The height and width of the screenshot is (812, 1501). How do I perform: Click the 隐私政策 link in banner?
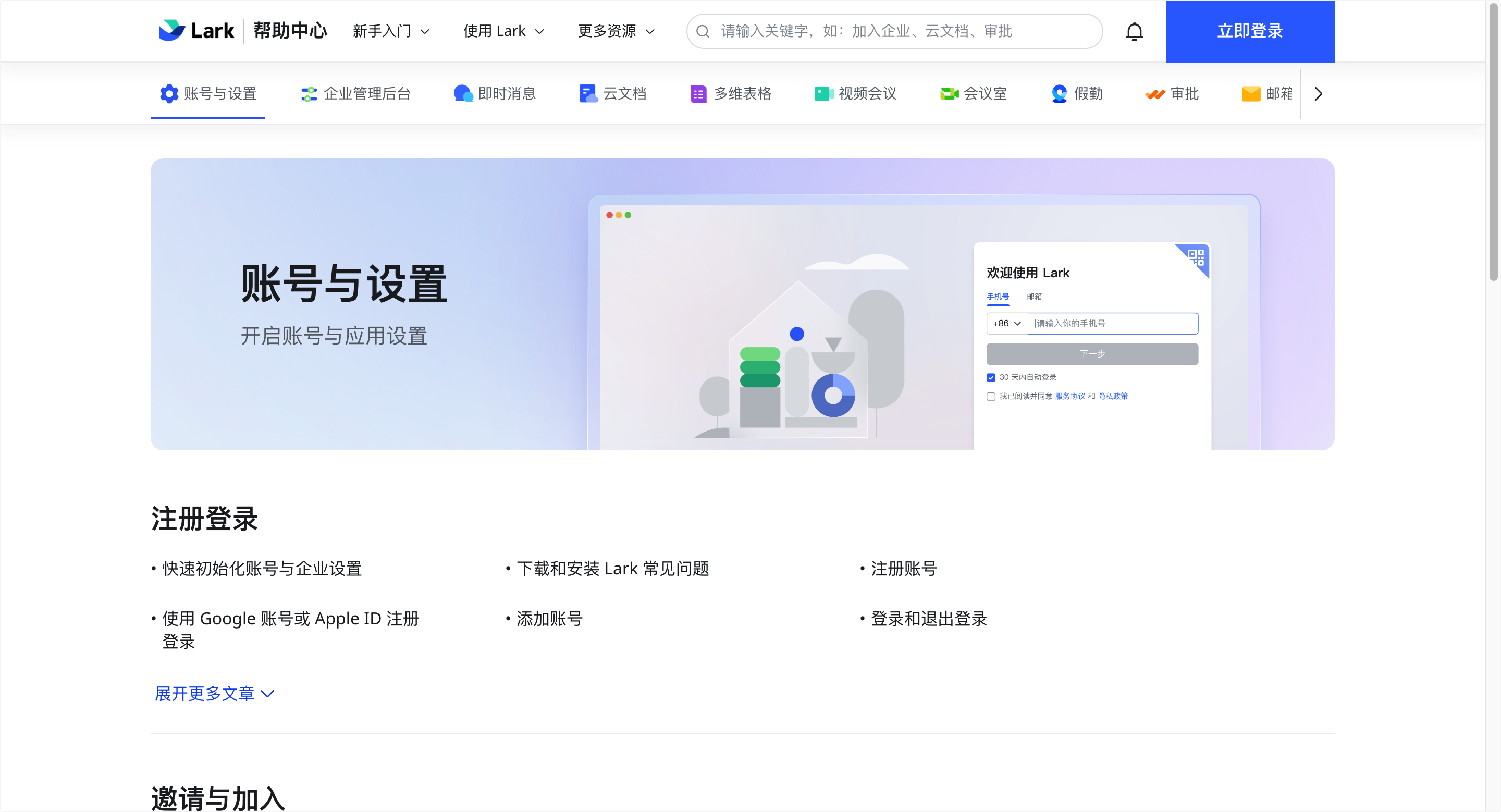1113,397
